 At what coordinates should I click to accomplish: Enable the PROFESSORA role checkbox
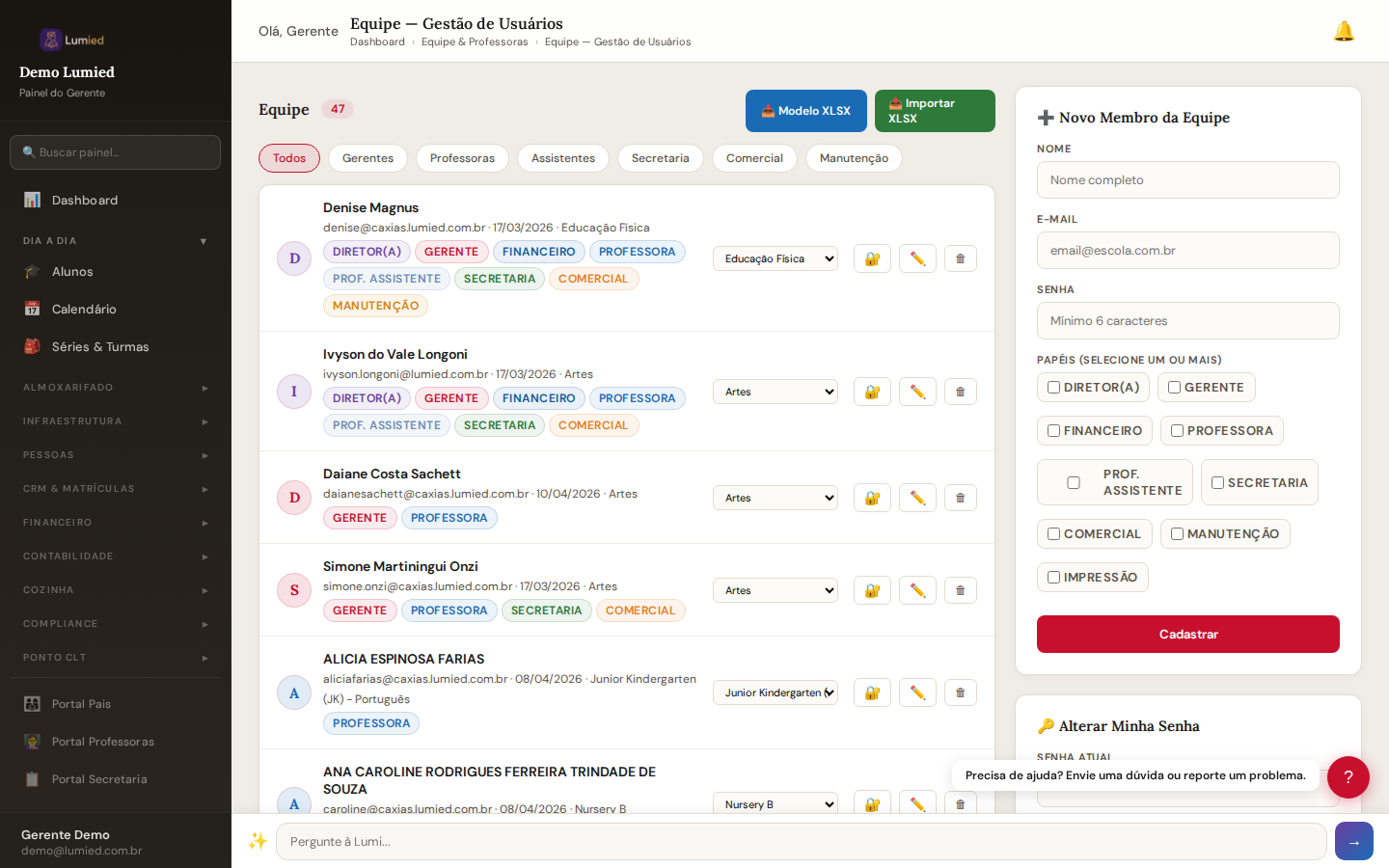pos(1177,431)
